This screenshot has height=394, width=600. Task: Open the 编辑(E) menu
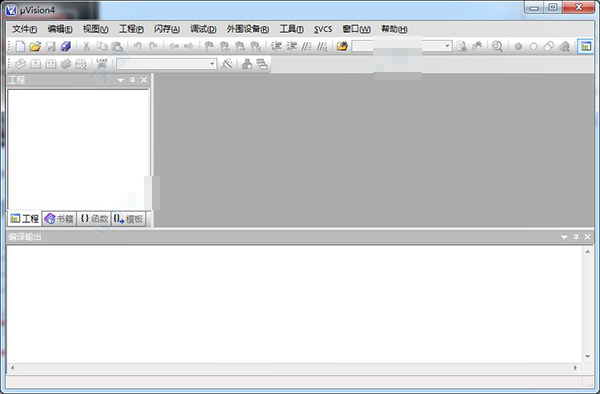[x=60, y=29]
